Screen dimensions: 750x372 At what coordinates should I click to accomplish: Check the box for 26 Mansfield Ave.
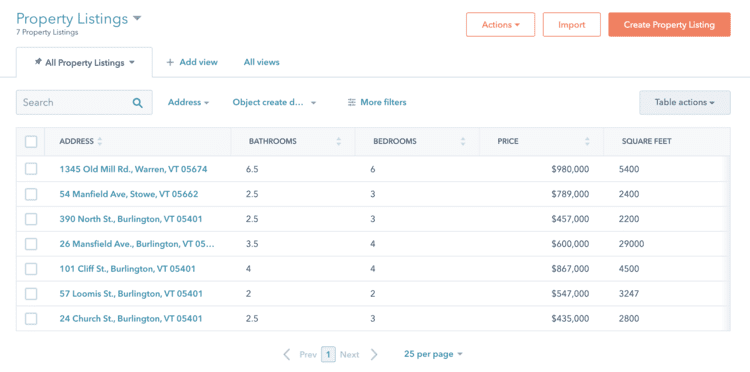pos(31,244)
